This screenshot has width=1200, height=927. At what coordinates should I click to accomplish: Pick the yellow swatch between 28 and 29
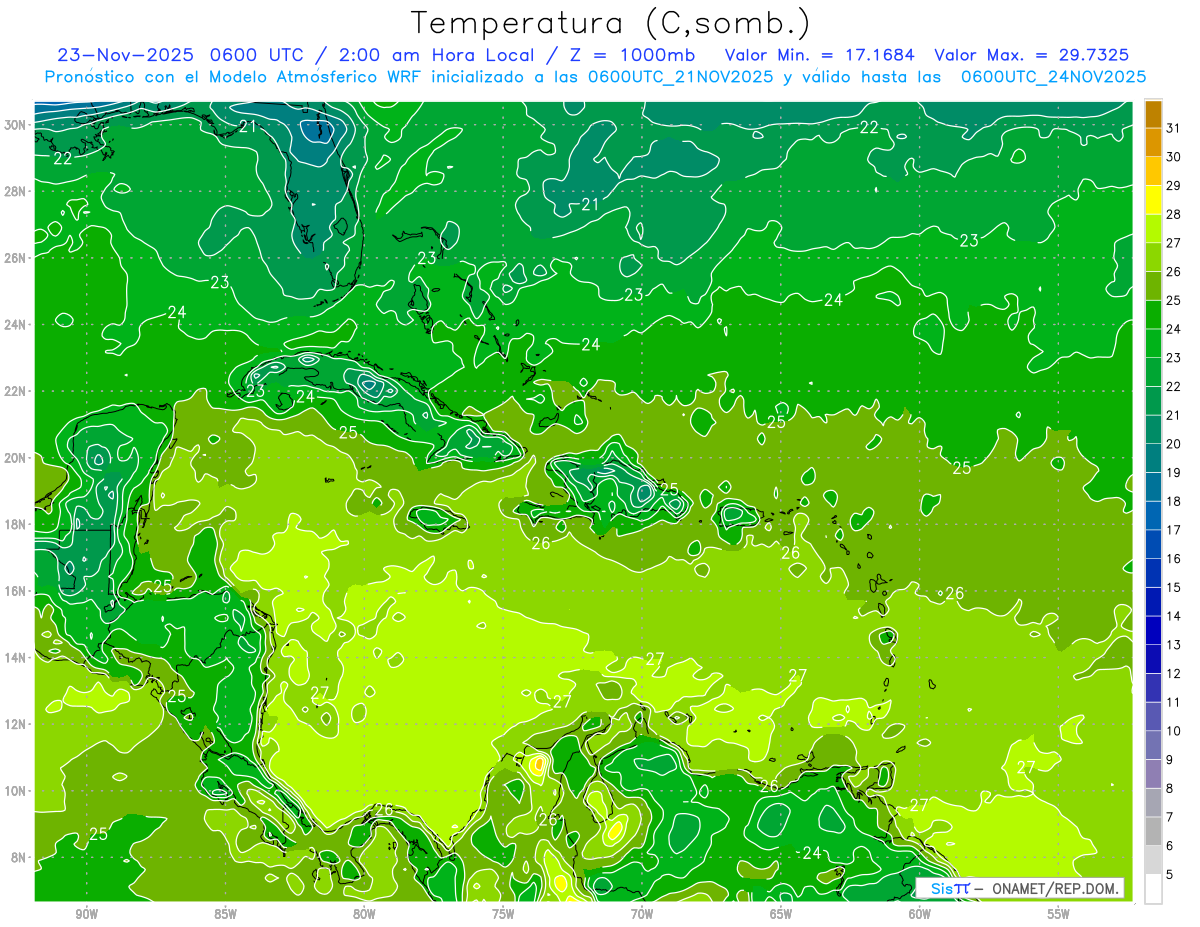click(1153, 200)
